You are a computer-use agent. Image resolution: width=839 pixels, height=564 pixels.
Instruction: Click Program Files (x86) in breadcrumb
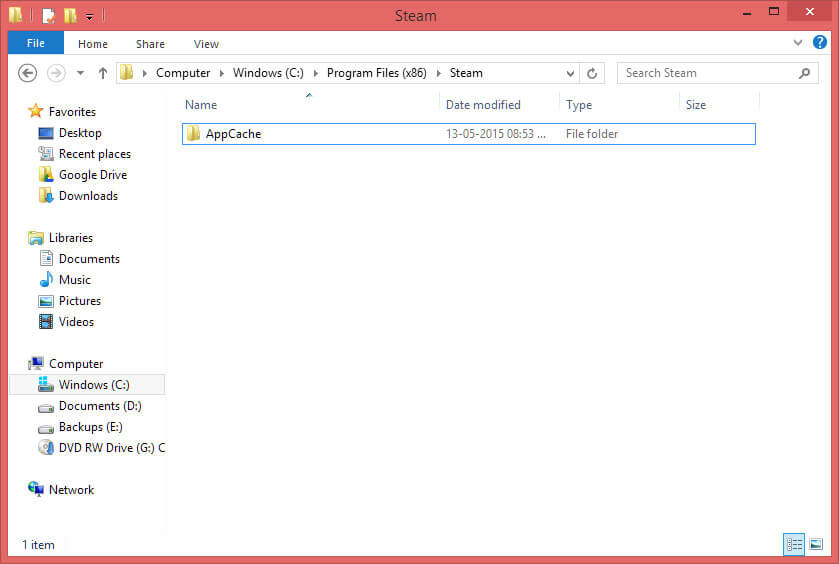[377, 73]
